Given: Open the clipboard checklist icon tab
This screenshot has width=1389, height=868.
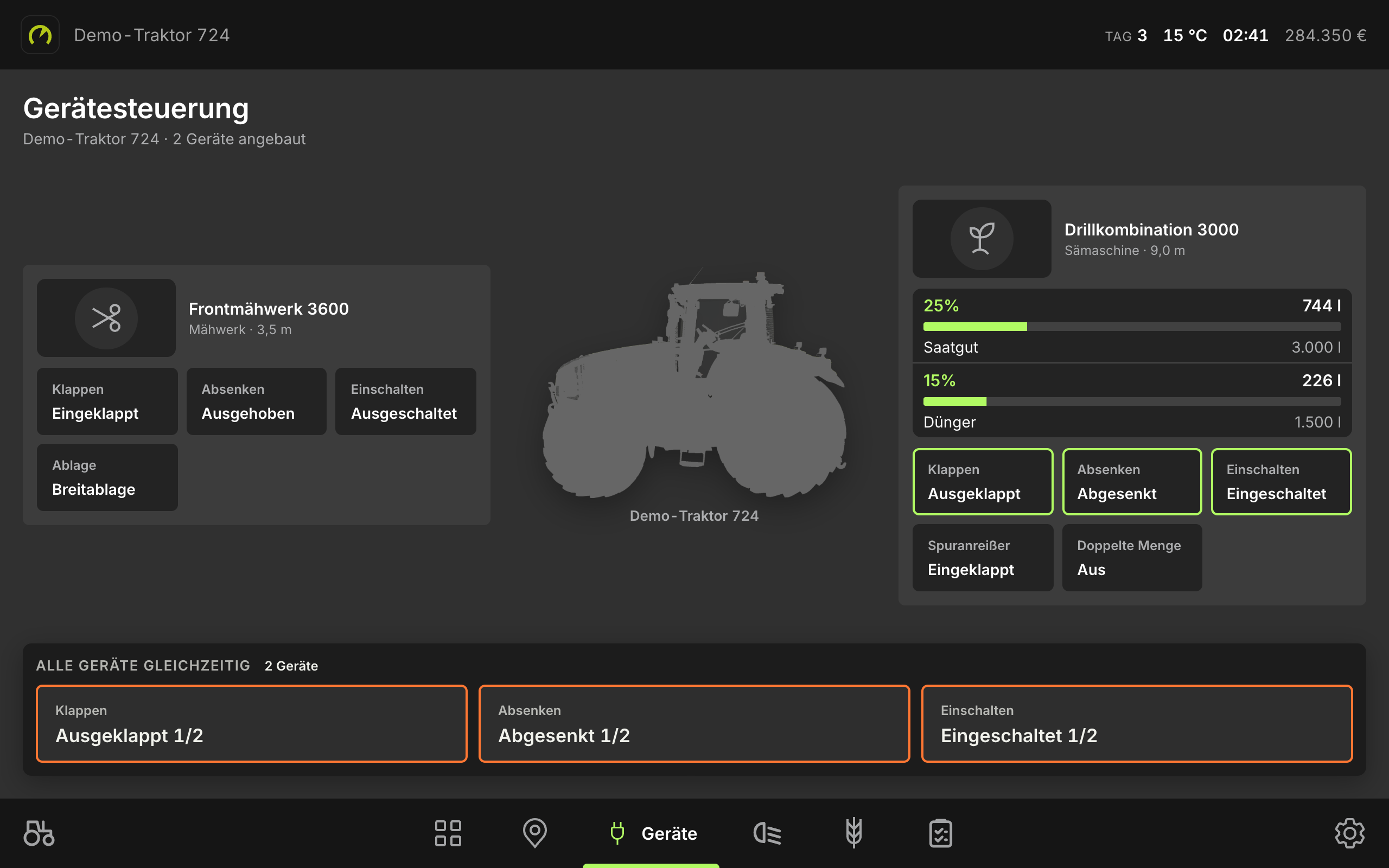Looking at the screenshot, I should pos(940,833).
